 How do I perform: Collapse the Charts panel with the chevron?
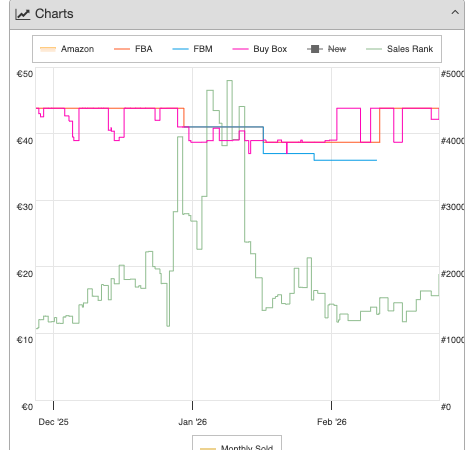pos(455,13)
